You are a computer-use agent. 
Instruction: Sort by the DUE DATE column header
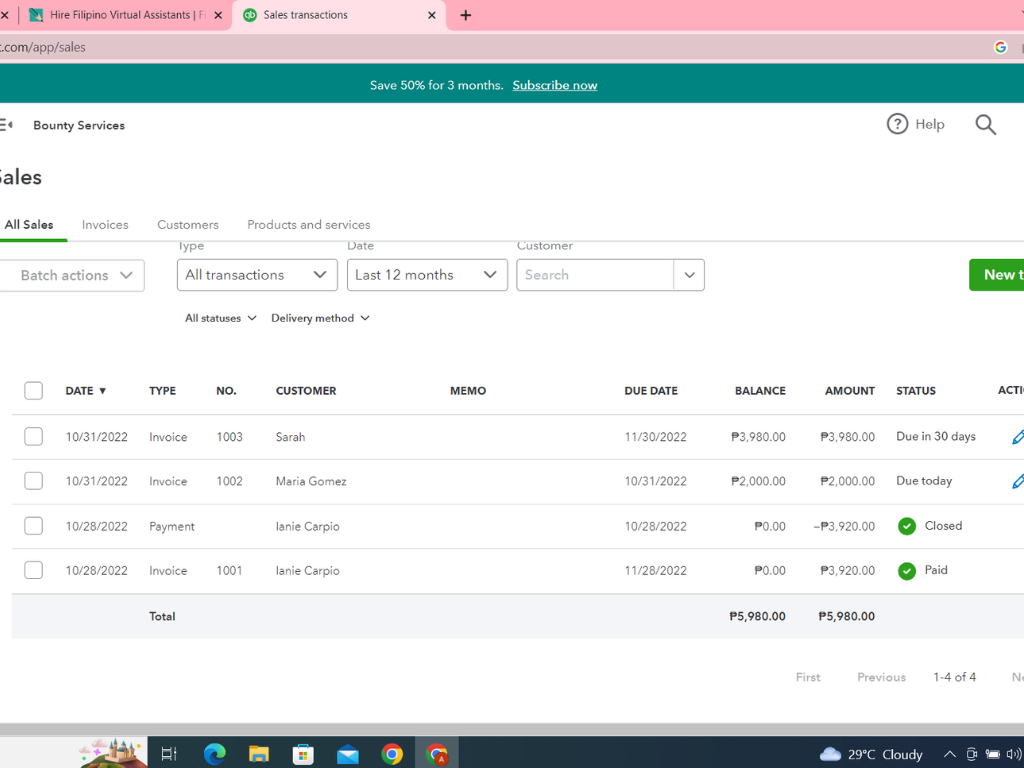click(650, 391)
